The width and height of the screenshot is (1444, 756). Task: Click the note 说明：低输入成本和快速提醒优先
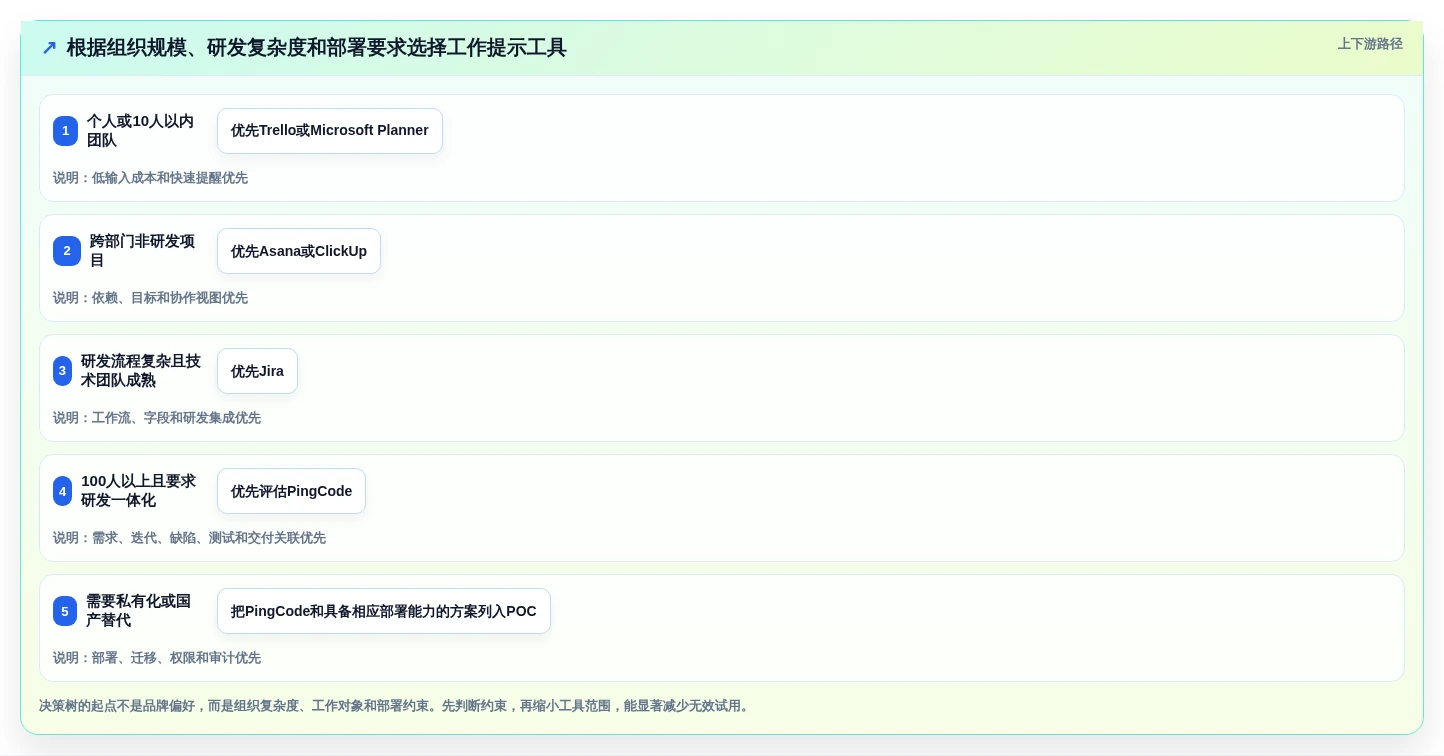point(150,178)
